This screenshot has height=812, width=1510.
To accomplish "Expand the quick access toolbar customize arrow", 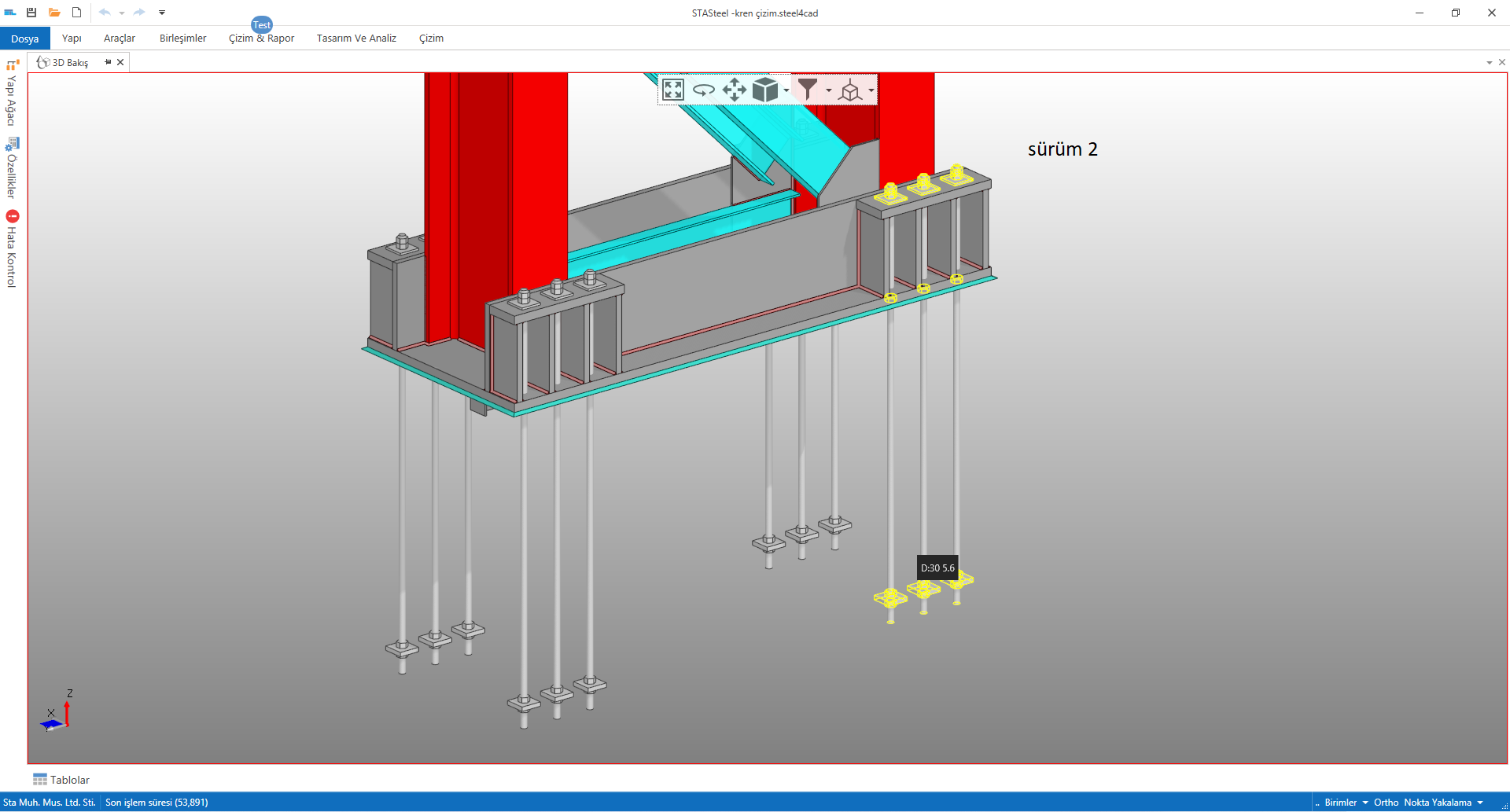I will (x=162, y=13).
